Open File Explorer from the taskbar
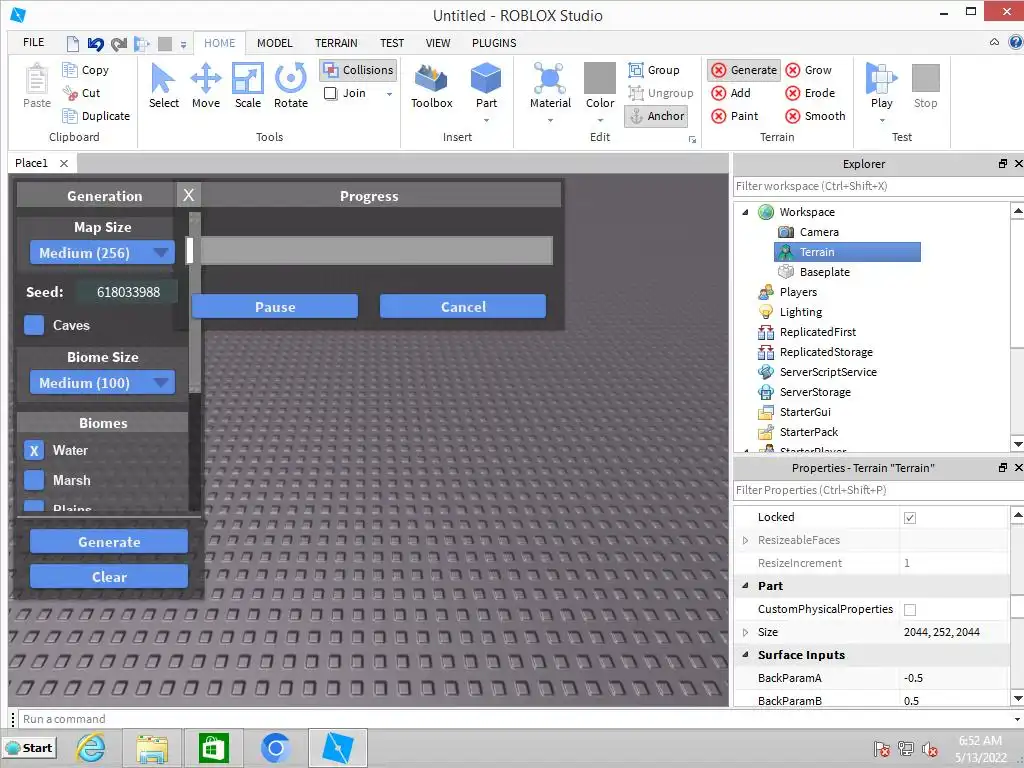Viewport: 1024px width, 768px height. pyautogui.click(x=152, y=748)
